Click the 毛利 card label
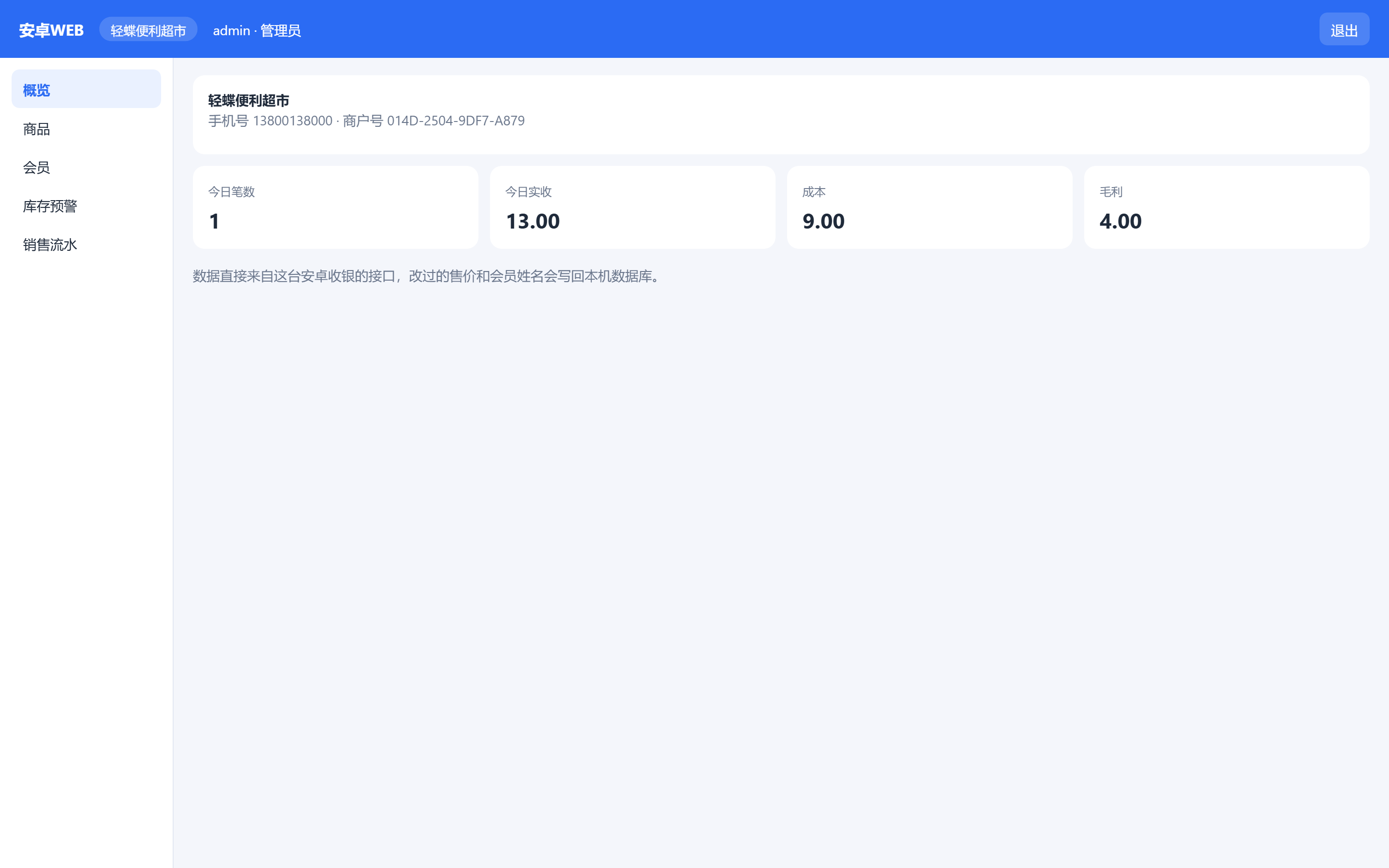 (1111, 192)
